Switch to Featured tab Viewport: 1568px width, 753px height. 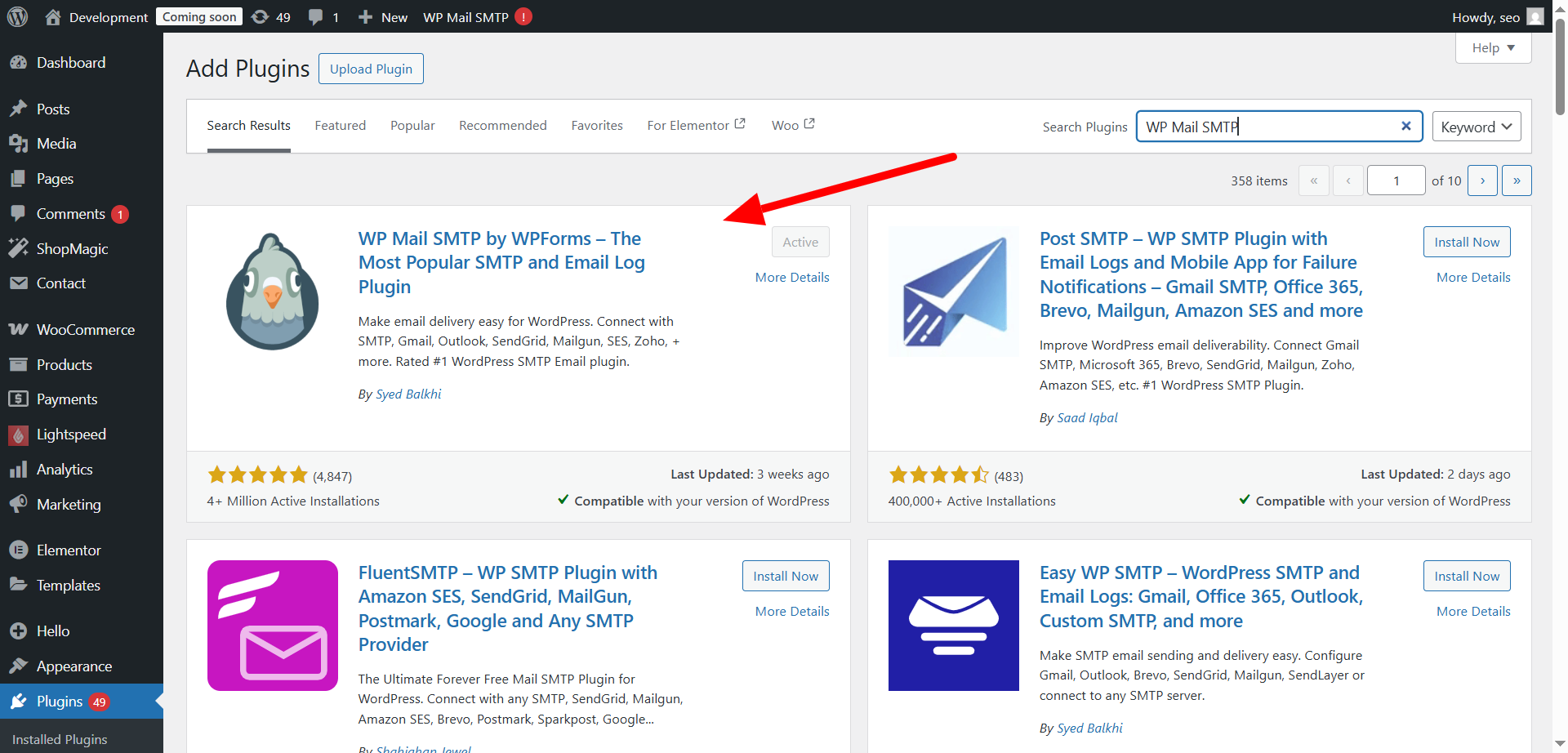pos(341,126)
